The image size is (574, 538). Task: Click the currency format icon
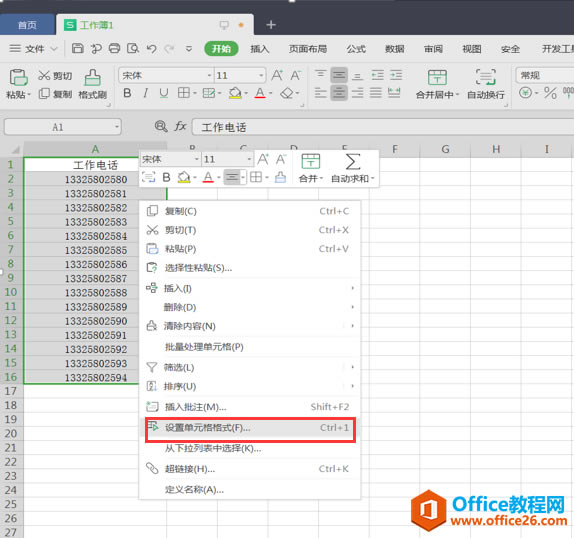coord(525,93)
